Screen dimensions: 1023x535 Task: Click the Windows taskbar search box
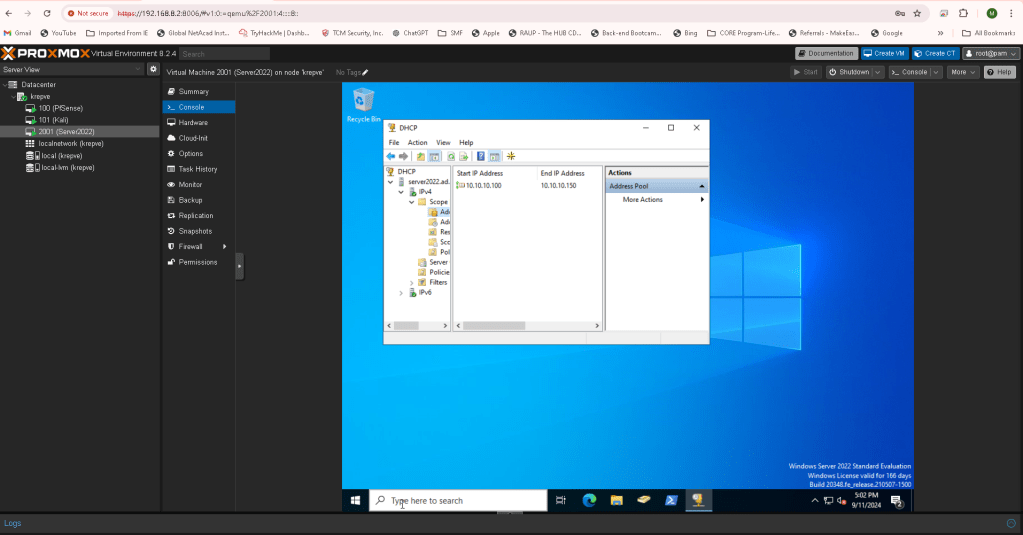(x=458, y=500)
